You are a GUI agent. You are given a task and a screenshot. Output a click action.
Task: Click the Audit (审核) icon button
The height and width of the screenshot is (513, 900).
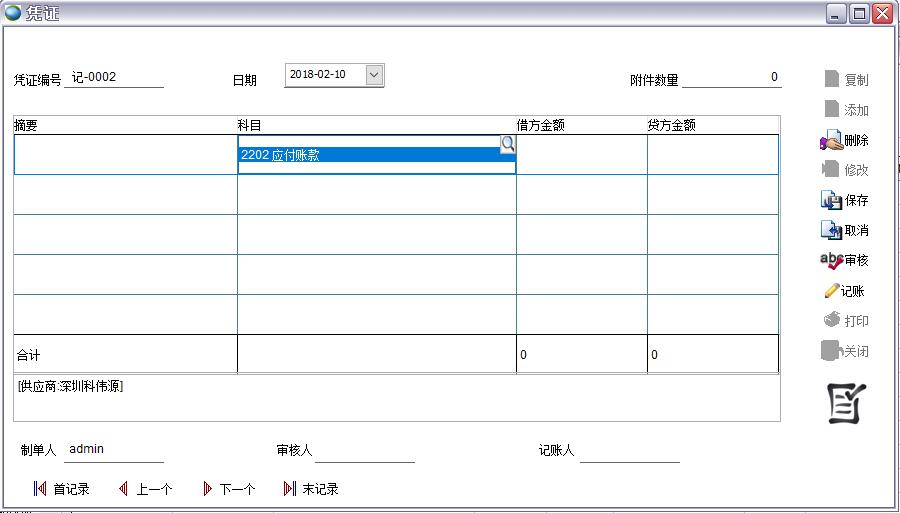click(831, 260)
